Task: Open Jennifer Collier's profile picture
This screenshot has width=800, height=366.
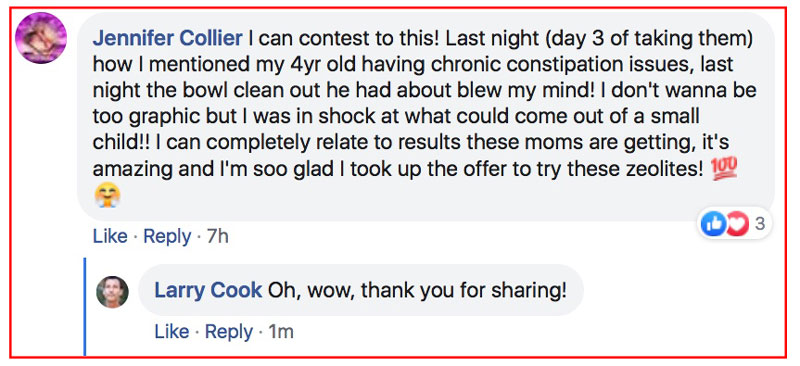Action: 41,38
